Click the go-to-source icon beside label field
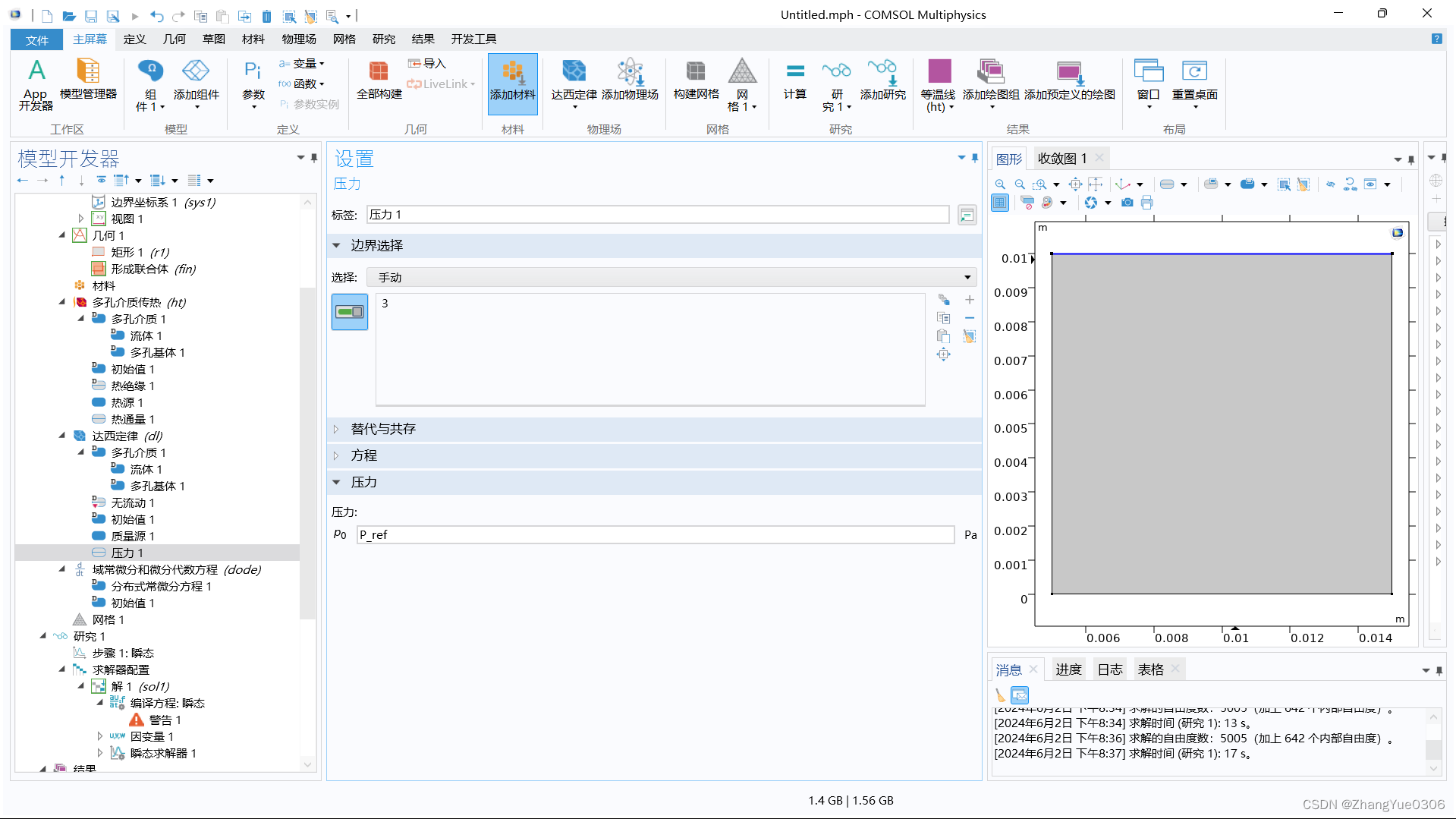 pyautogui.click(x=967, y=216)
